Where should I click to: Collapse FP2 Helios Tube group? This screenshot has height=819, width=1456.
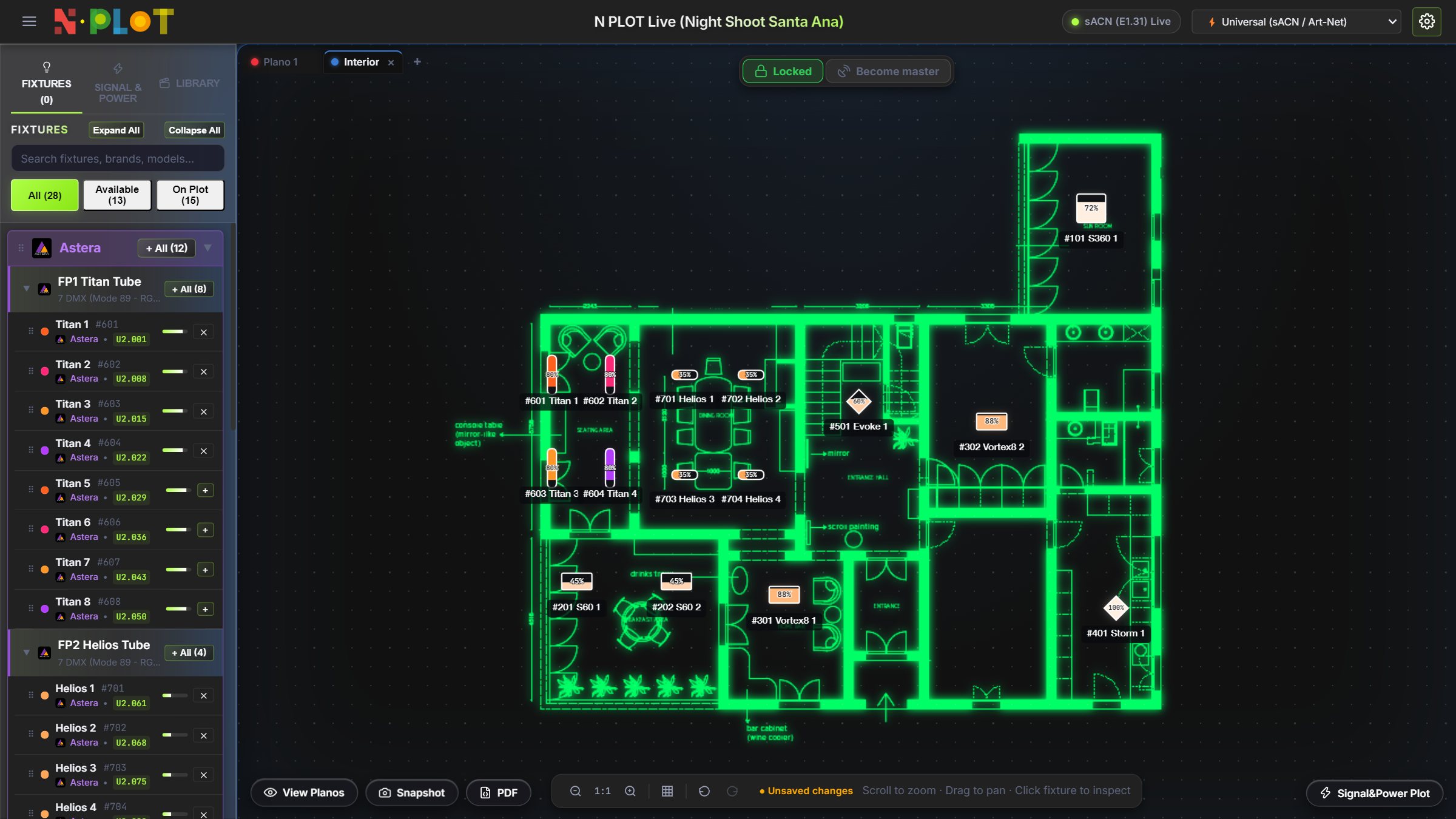coord(27,653)
